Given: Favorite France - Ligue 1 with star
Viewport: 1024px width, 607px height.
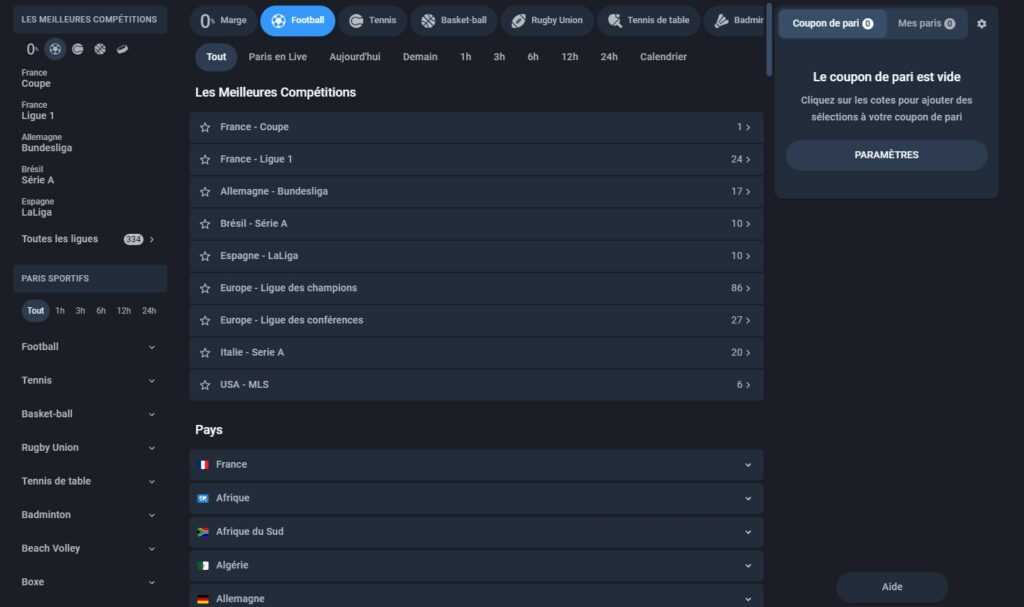Looking at the screenshot, I should pyautogui.click(x=205, y=160).
